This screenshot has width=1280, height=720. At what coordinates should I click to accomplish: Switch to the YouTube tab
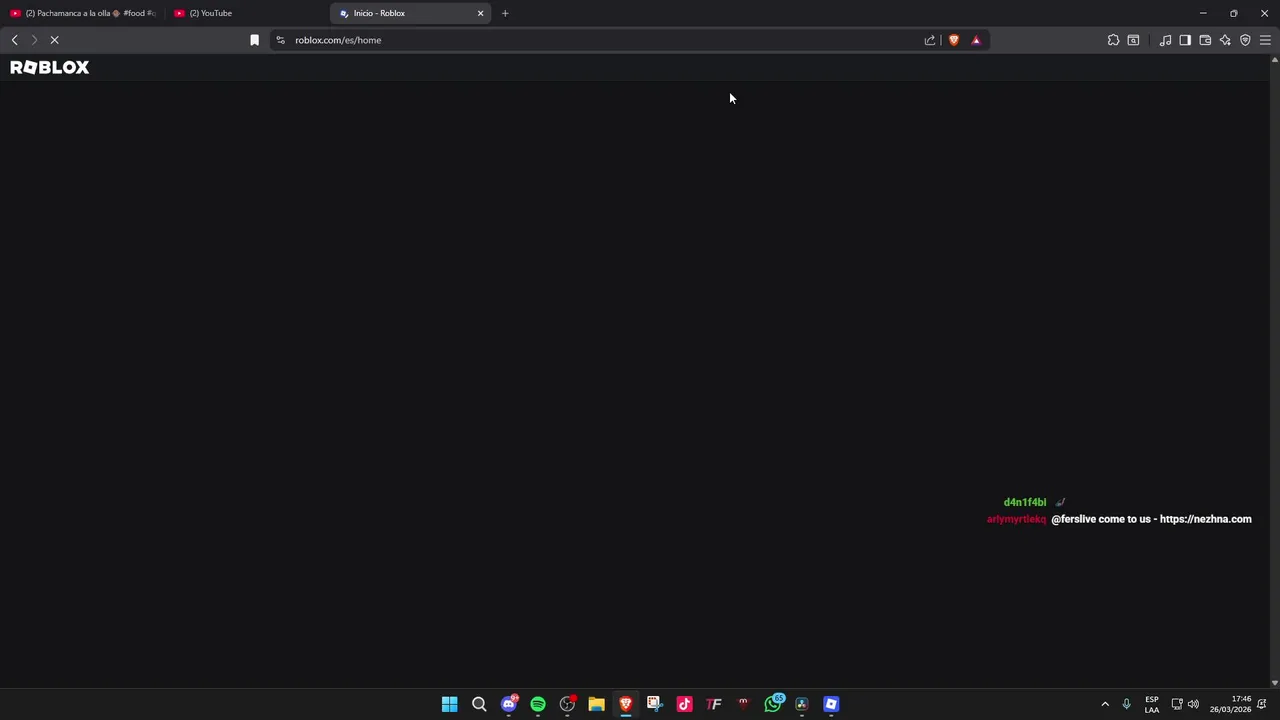coord(248,13)
